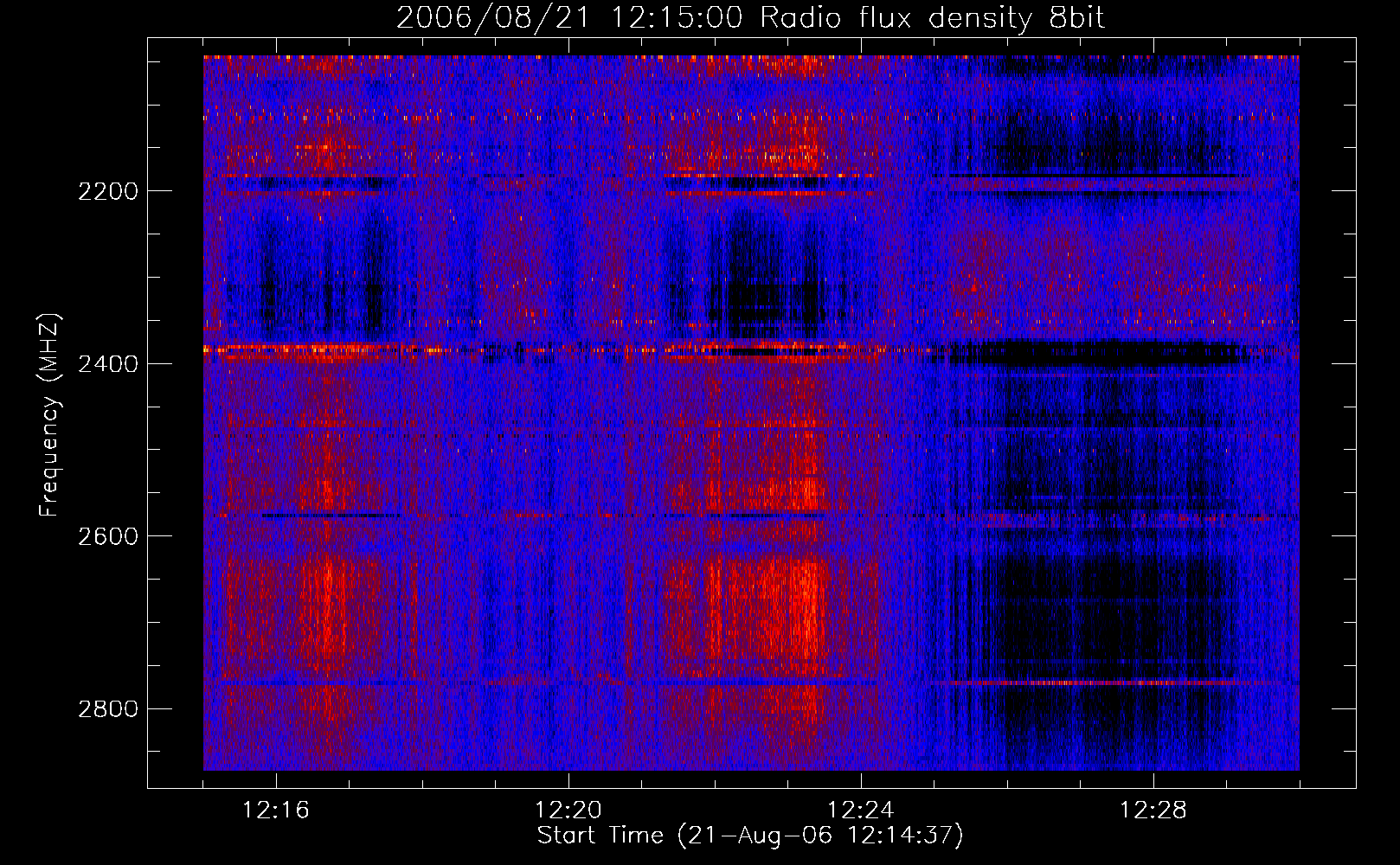The image size is (1400, 865).
Task: Click the "Start Time (21-Aug-06 12:14:37)" axis label
Action: [750, 836]
